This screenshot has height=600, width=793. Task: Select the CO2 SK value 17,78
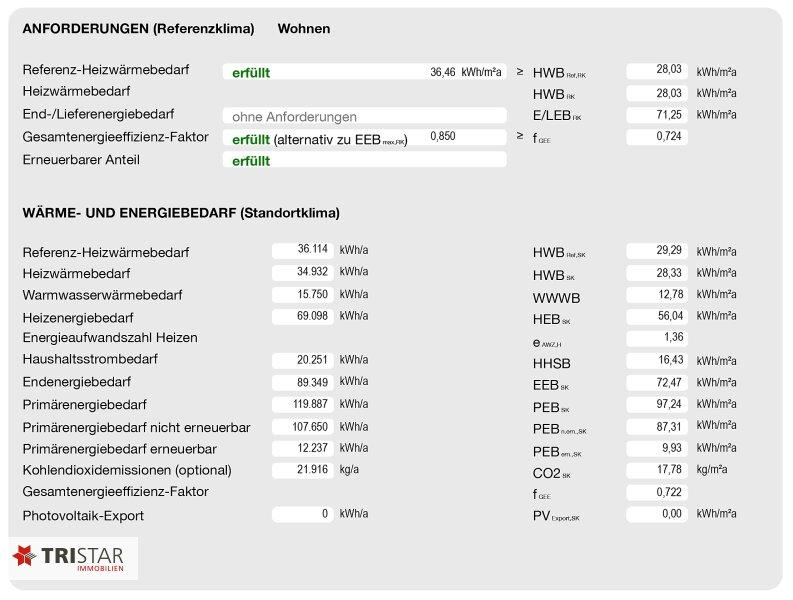pyautogui.click(x=657, y=470)
